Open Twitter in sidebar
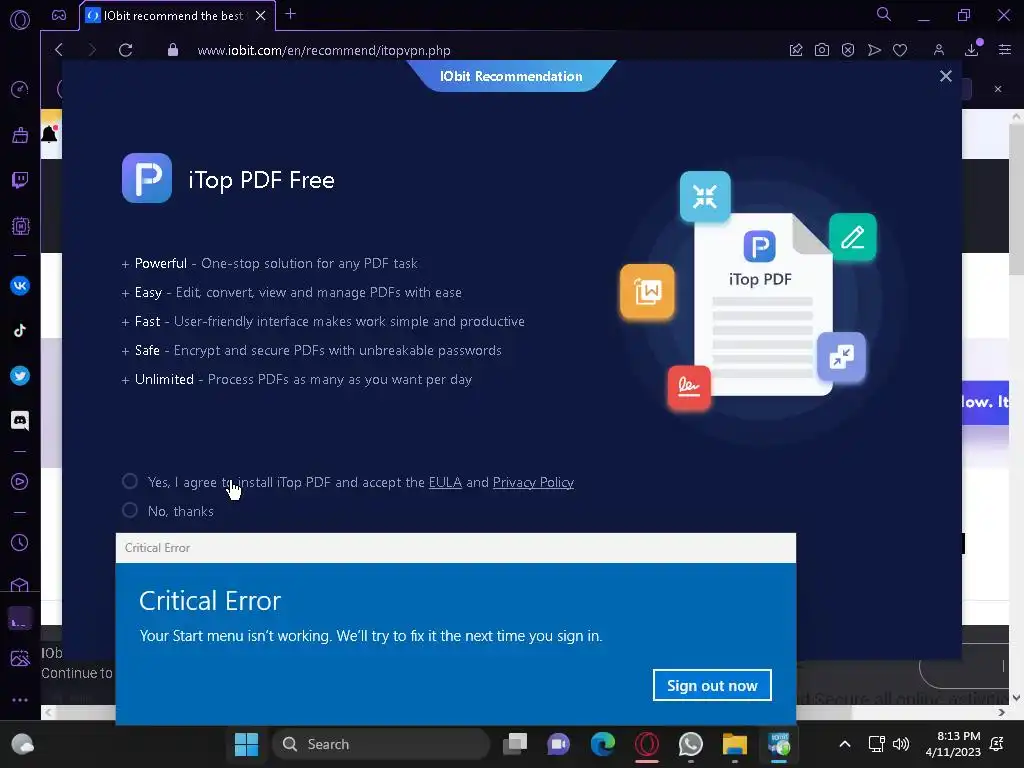 click(x=20, y=376)
